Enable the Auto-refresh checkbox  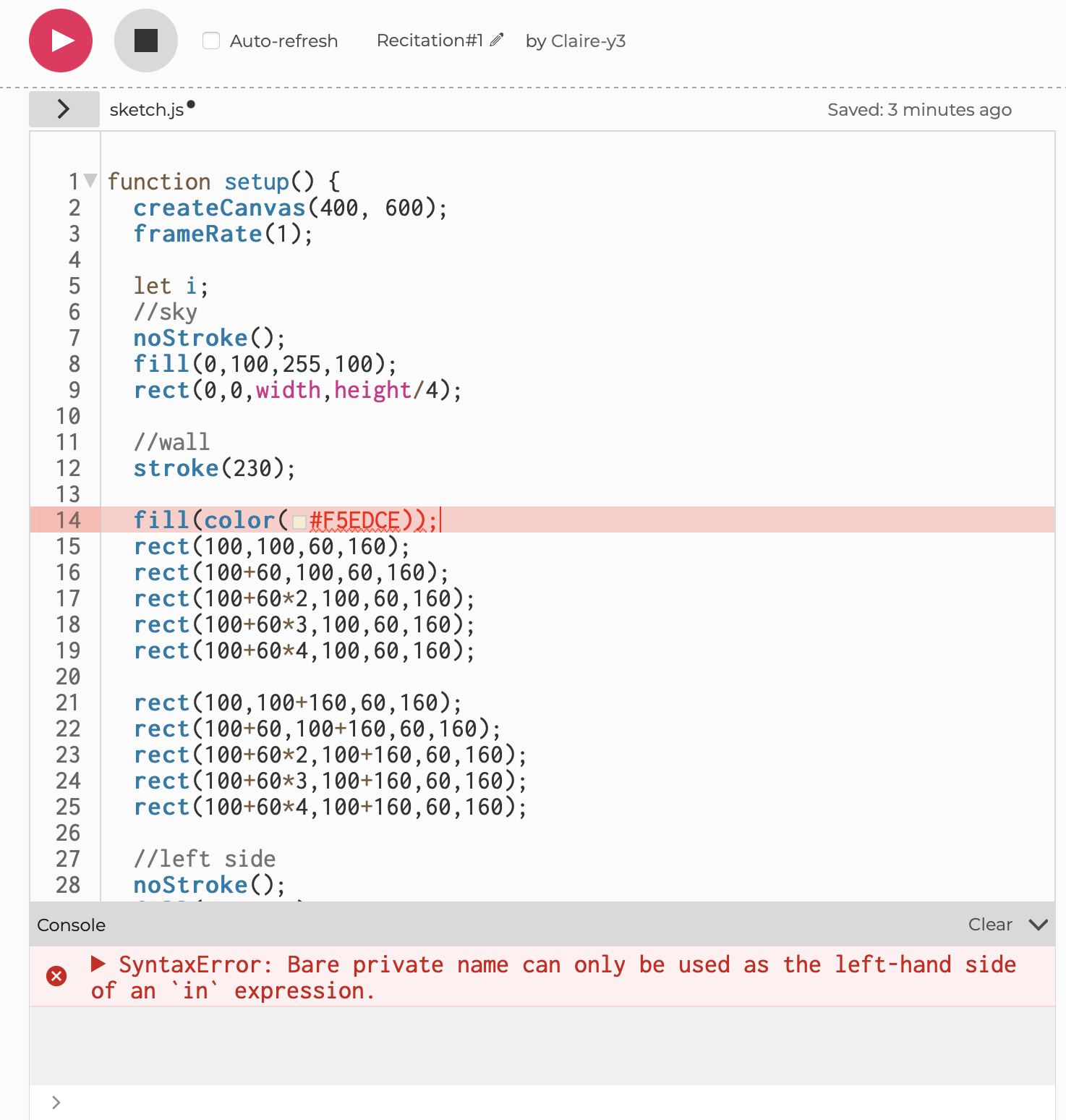pos(210,41)
